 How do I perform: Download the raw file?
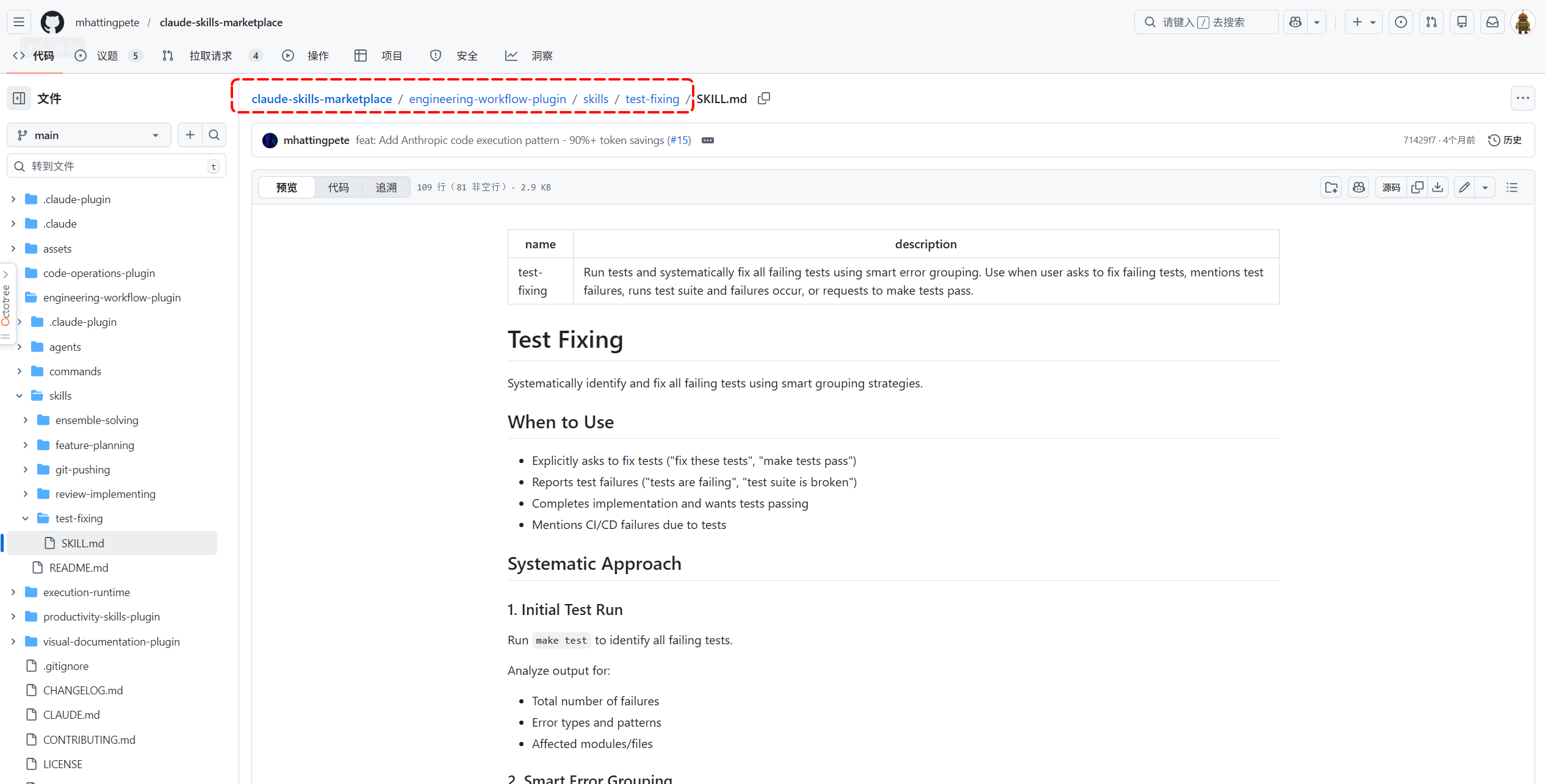(1438, 187)
